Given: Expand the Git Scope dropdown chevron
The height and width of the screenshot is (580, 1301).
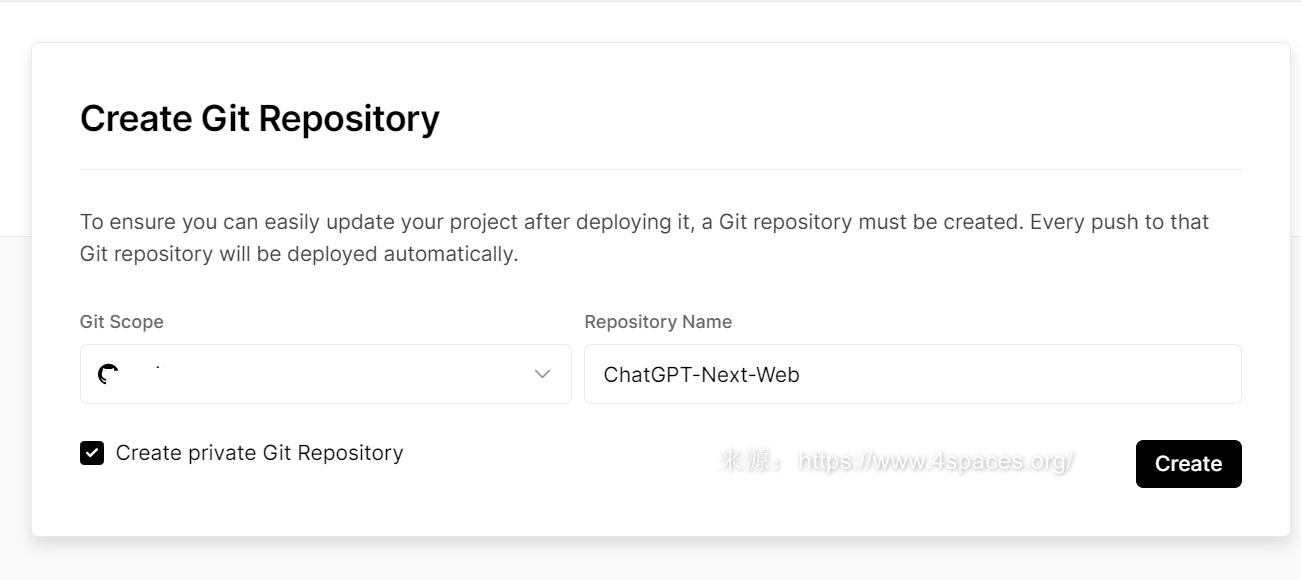Looking at the screenshot, I should 543,374.
